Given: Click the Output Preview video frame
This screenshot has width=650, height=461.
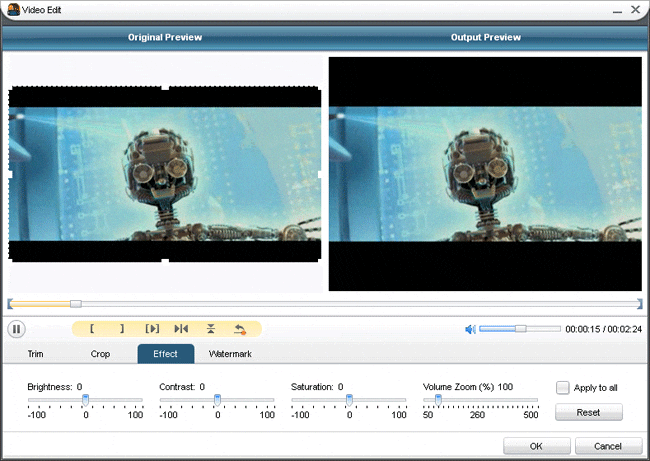Looking at the screenshot, I should (485, 174).
